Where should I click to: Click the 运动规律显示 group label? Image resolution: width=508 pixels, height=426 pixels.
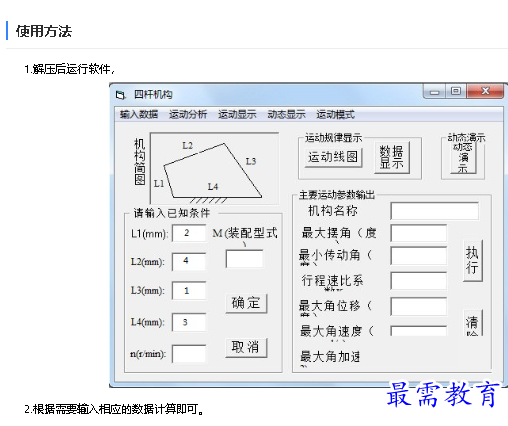click(333, 137)
